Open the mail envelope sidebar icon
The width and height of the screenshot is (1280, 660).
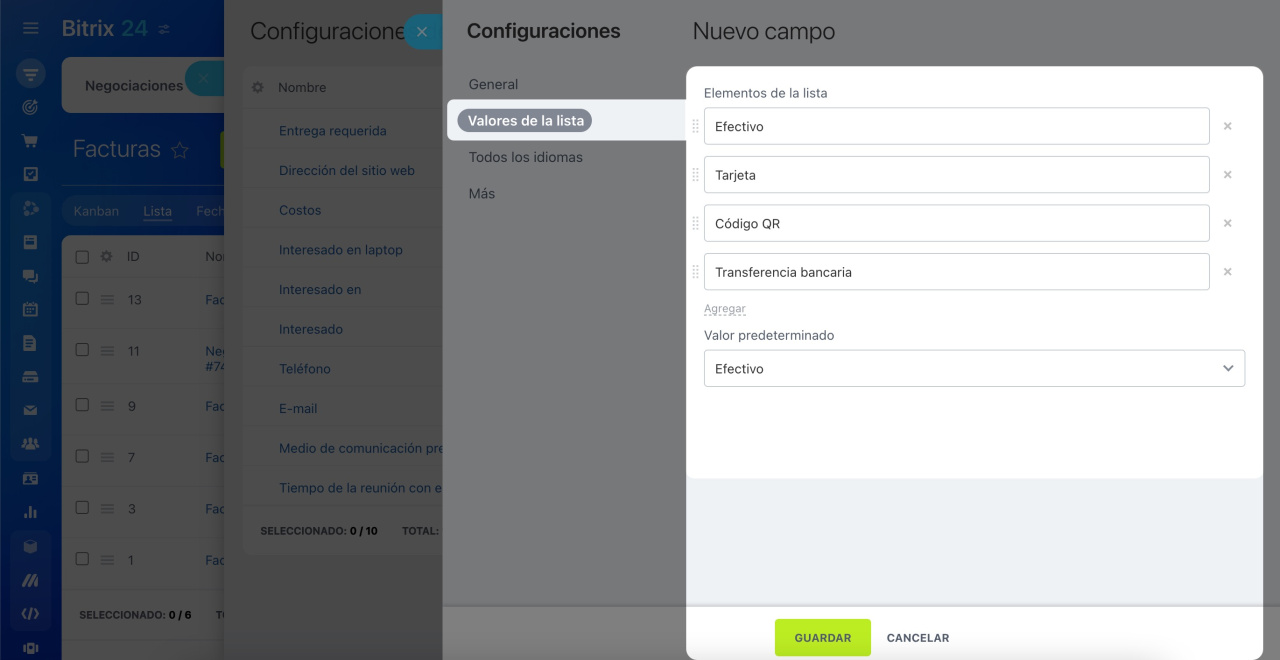[31, 411]
